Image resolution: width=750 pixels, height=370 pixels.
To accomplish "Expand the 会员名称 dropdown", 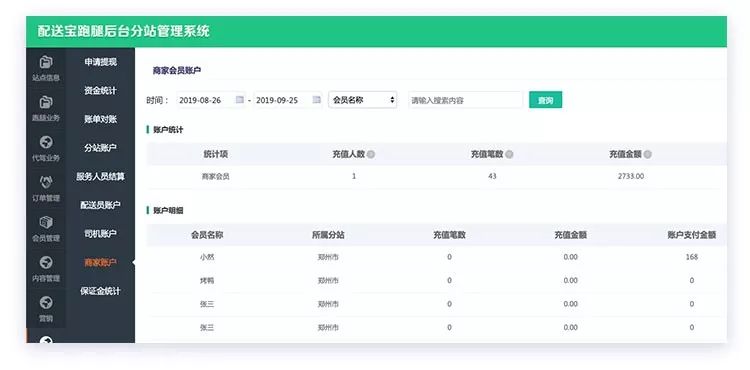I will click(x=363, y=100).
